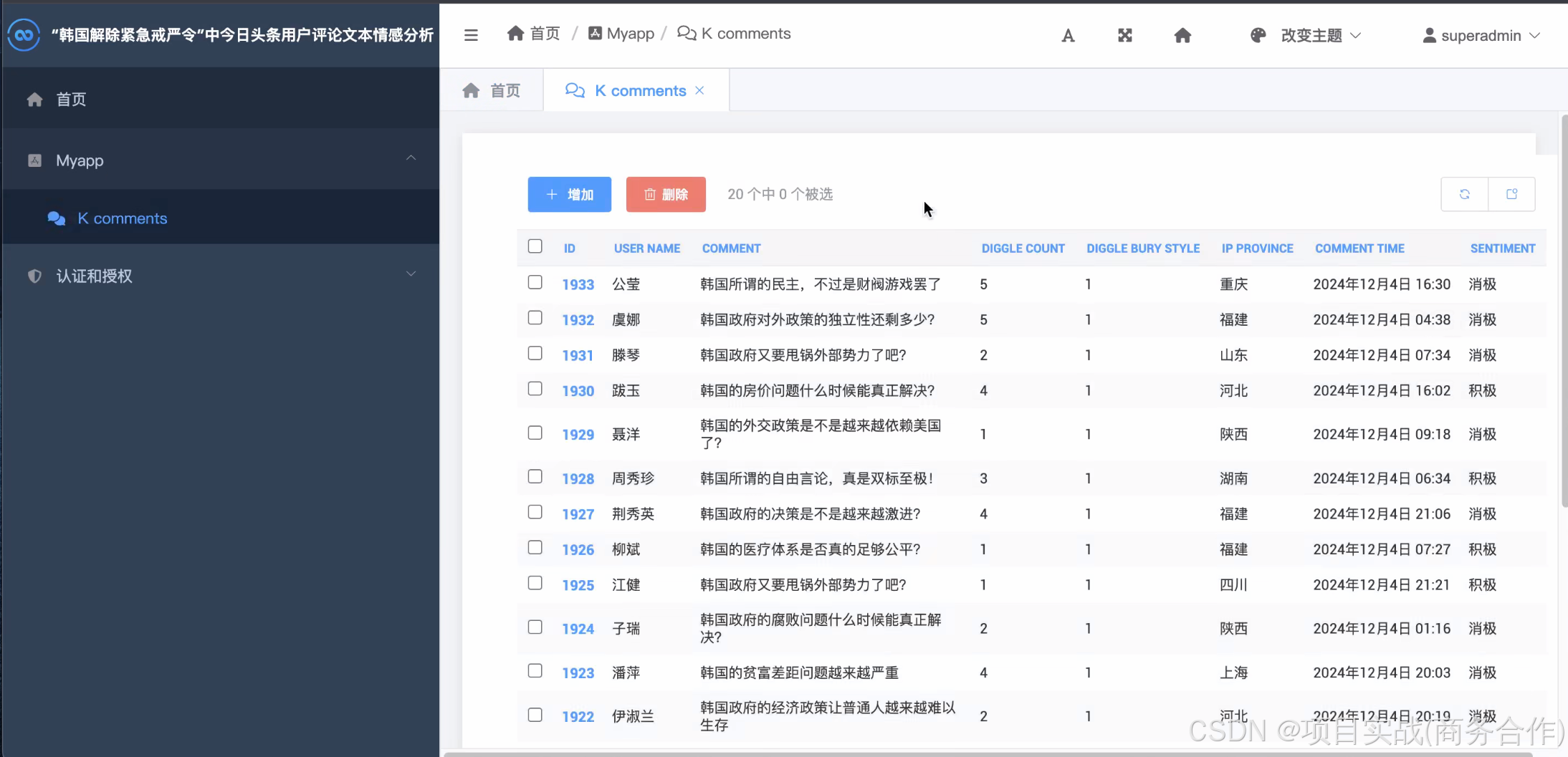Select K comments in sidebar menu
Image resolution: width=1568 pixels, height=757 pixels.
point(122,218)
